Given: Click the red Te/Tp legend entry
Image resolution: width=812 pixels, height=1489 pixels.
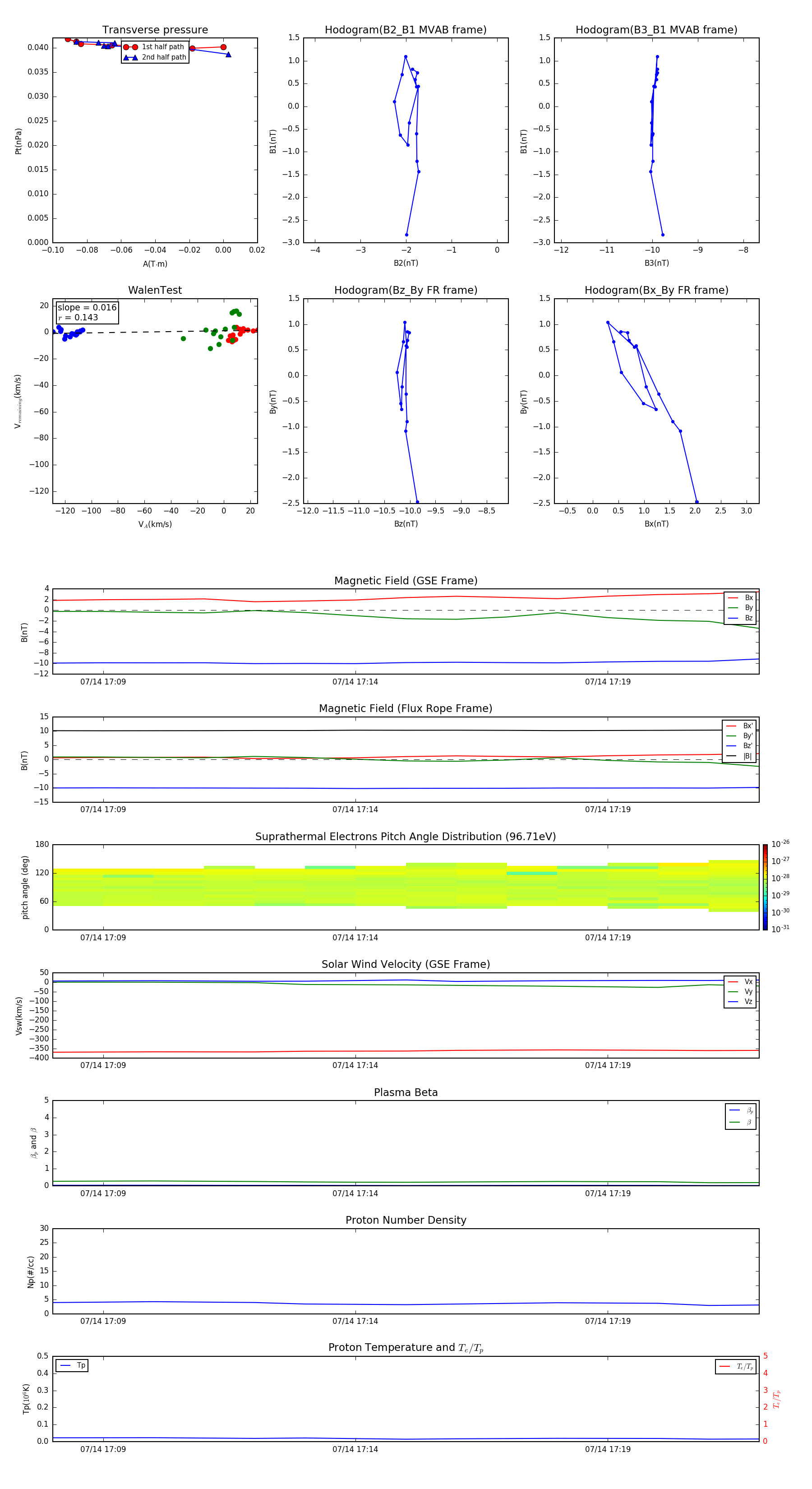Looking at the screenshot, I should [x=736, y=1366].
